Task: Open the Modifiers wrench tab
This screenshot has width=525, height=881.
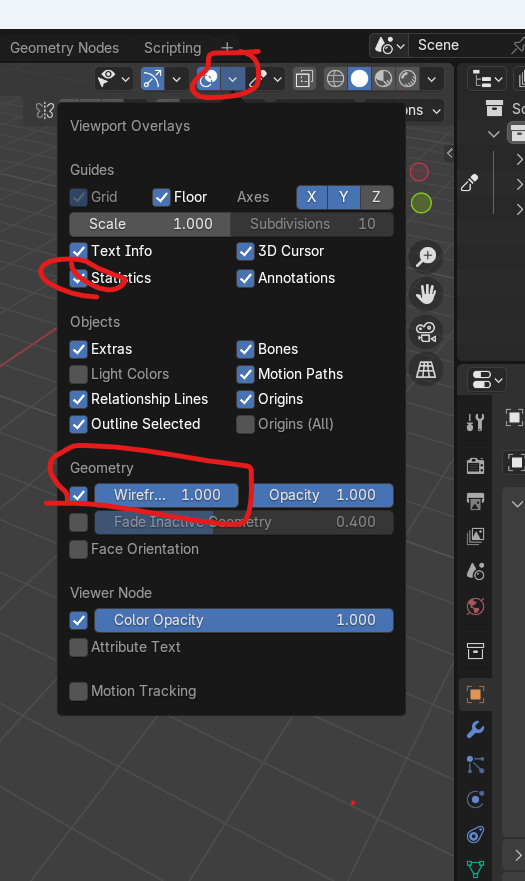Action: point(476,729)
